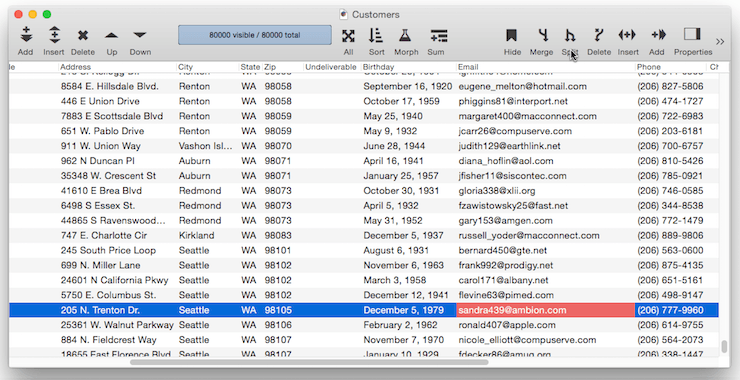Click address 24601 N California Pkwy
This screenshot has height=380, width=740.
115,280
